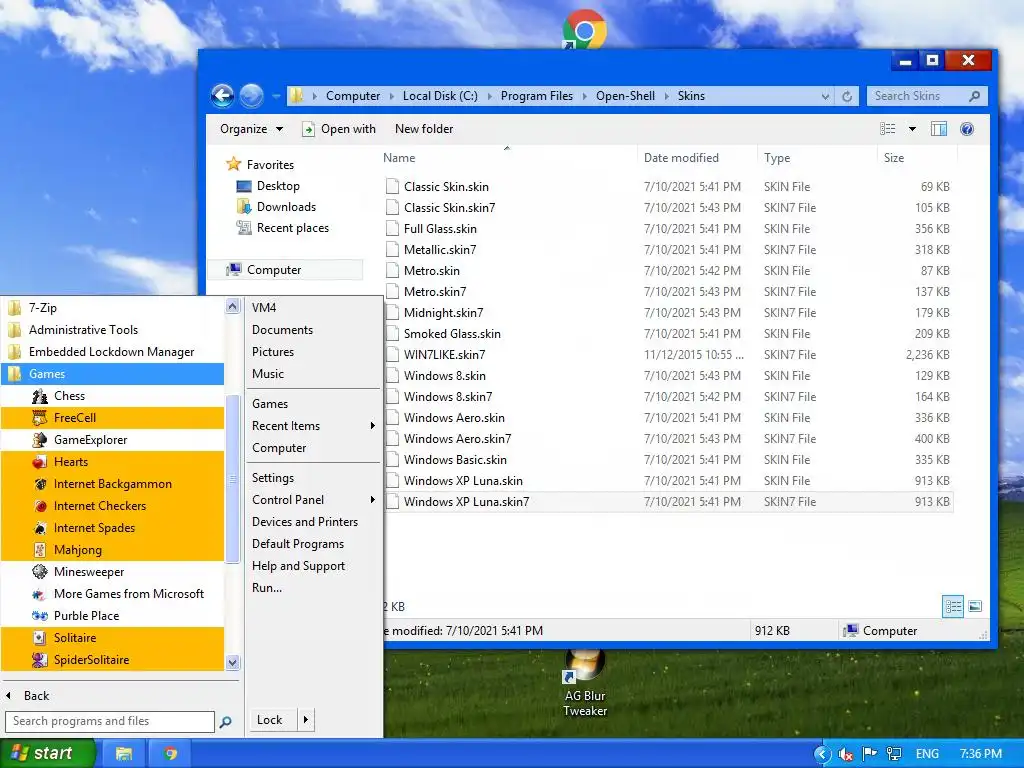Open the recent pages dropdown near Forward button
This screenshot has height=768, width=1024.
(276, 96)
